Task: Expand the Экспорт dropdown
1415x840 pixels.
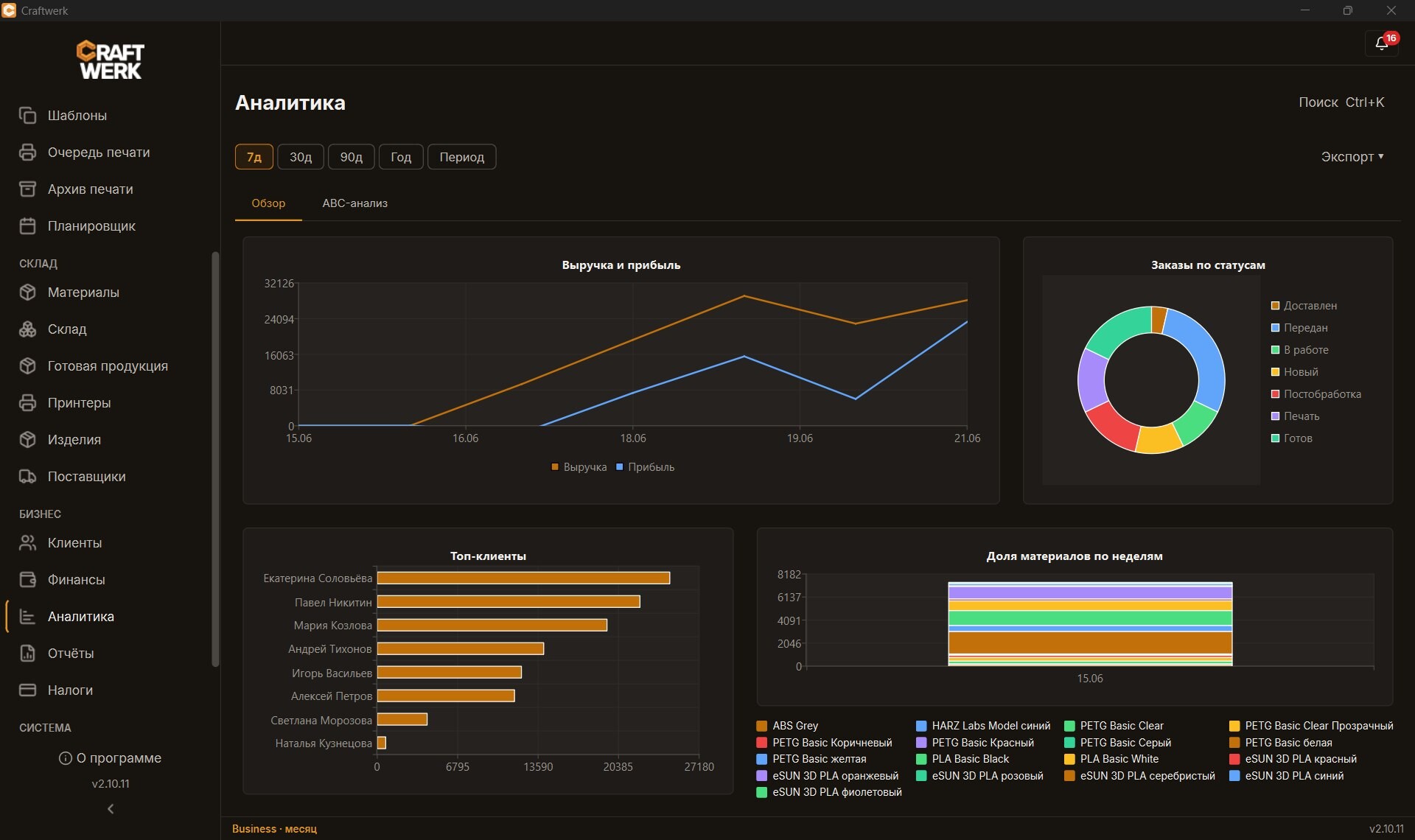Action: click(1352, 157)
